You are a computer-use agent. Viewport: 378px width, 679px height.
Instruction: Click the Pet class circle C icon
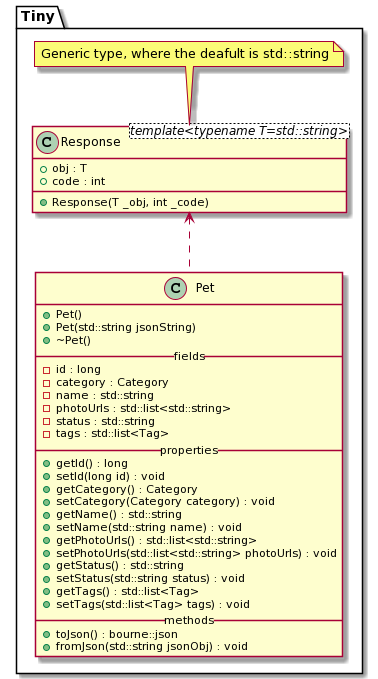[175, 288]
